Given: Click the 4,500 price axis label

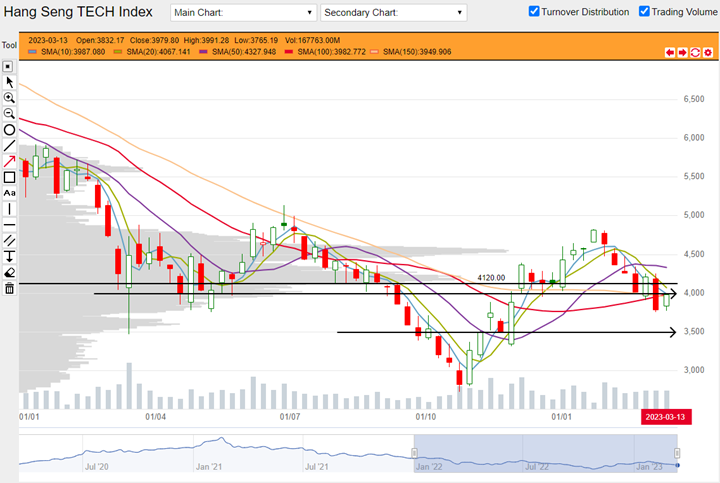Looking at the screenshot, I should 693,254.
